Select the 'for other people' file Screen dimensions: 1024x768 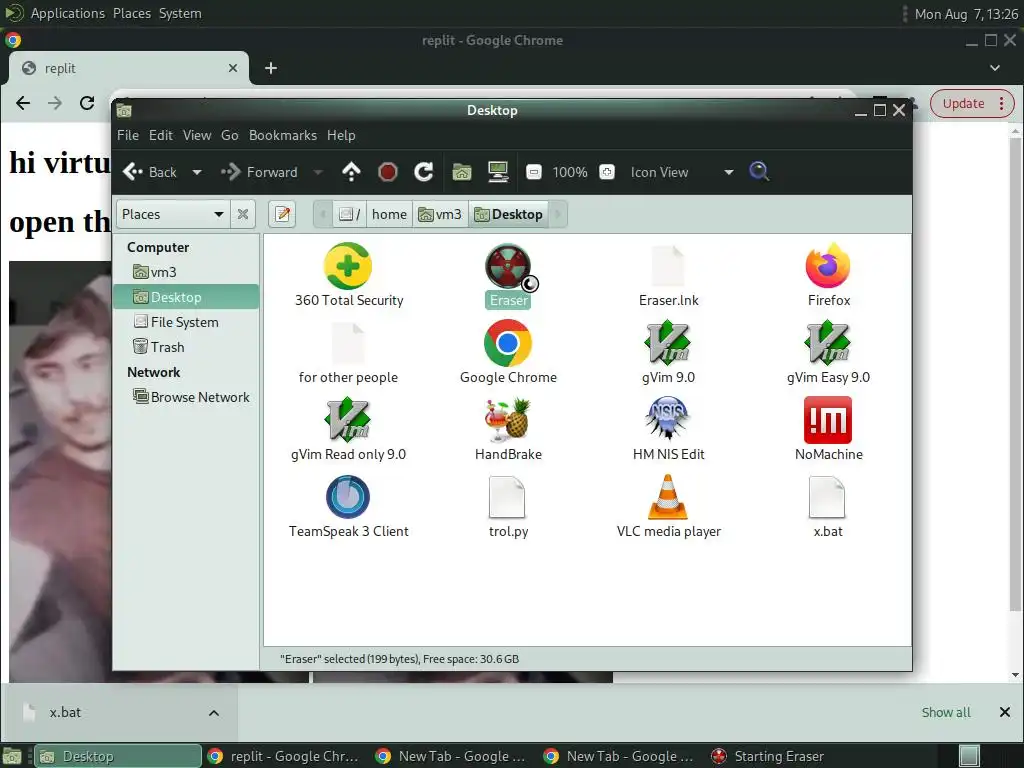point(348,344)
